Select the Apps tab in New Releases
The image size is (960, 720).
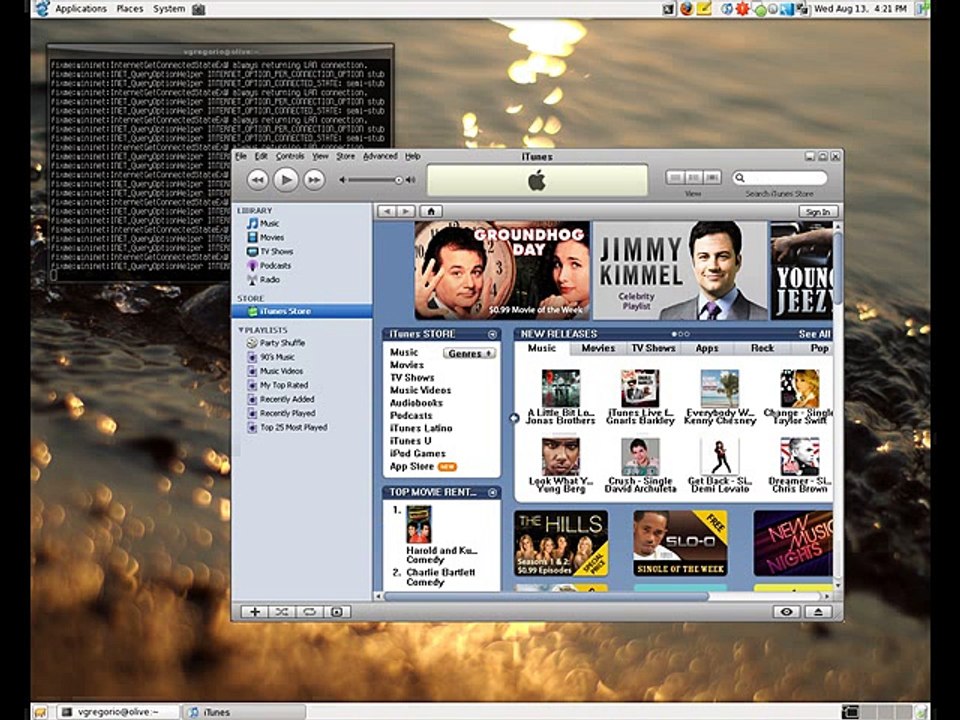tap(707, 348)
